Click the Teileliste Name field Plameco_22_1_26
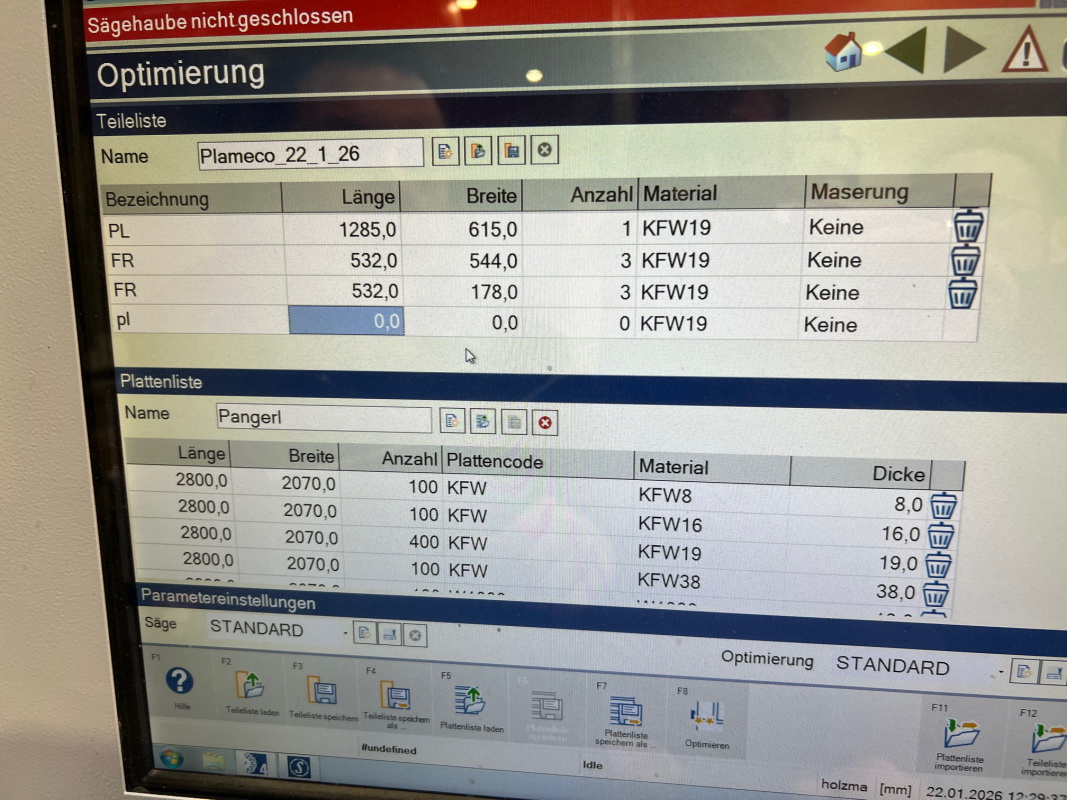Viewport: 1067px width, 800px height. (x=310, y=154)
